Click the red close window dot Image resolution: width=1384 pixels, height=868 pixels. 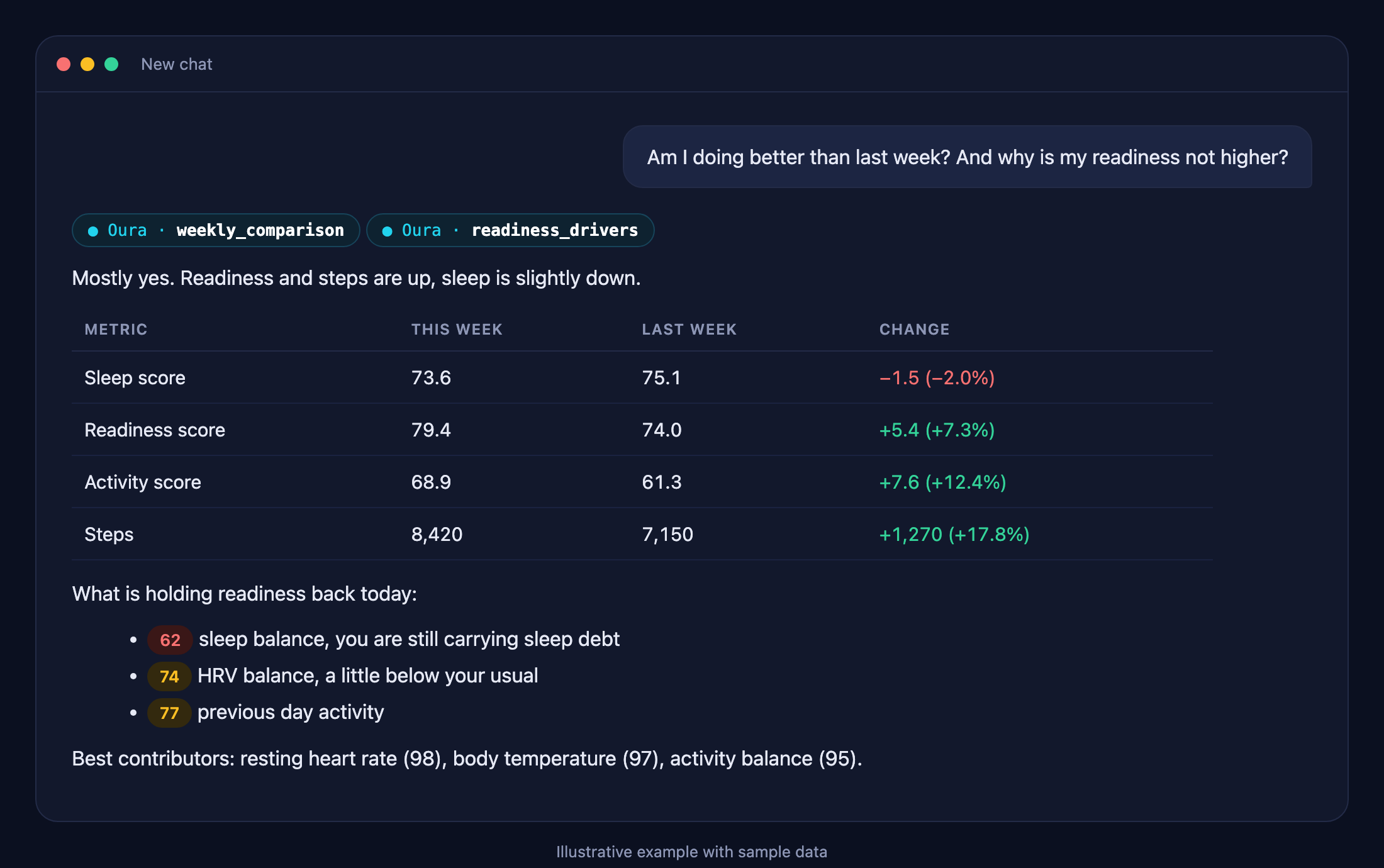pyautogui.click(x=64, y=64)
